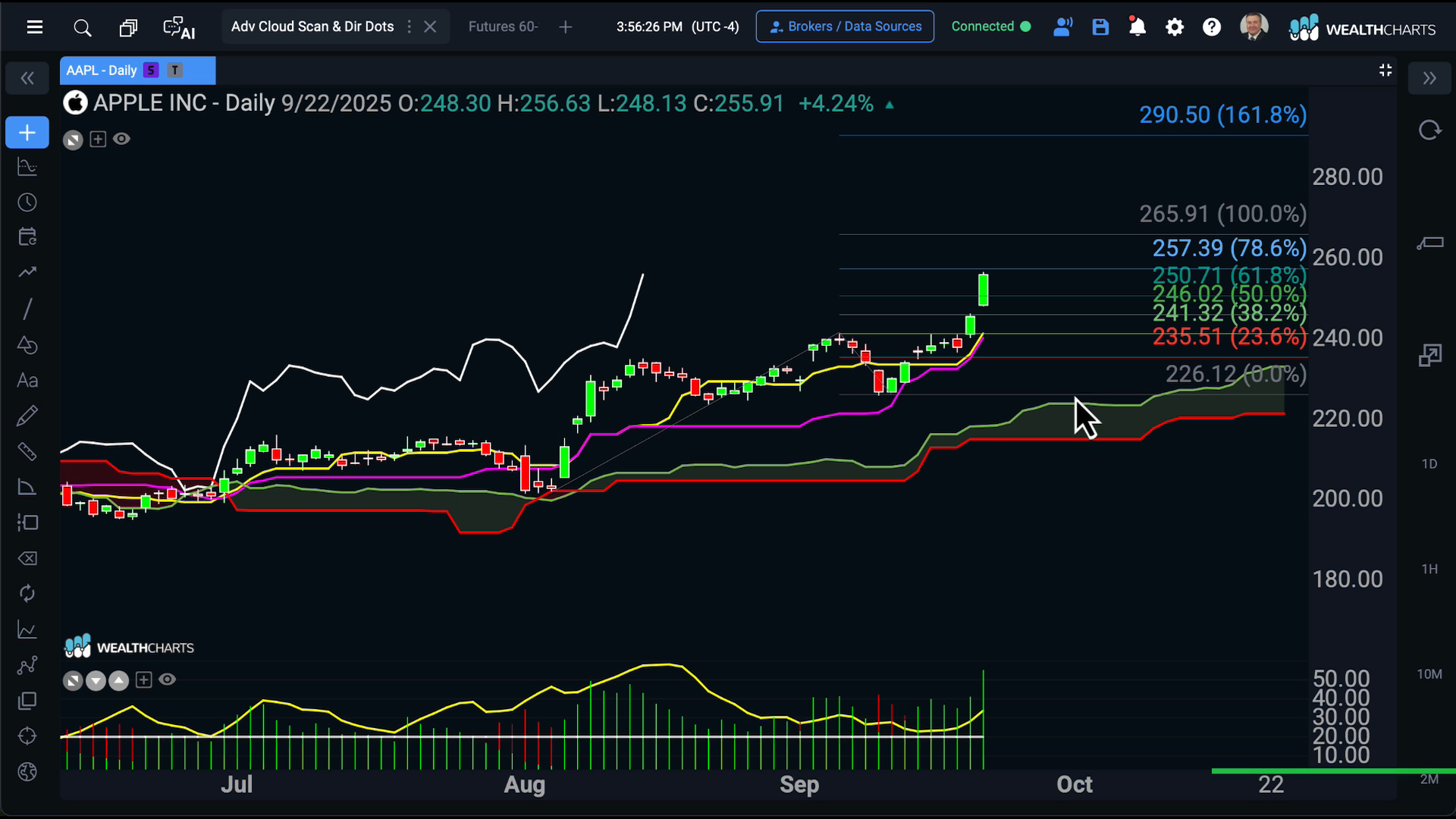
Task: Toggle the S badge on AAPL tab
Action: click(x=151, y=71)
